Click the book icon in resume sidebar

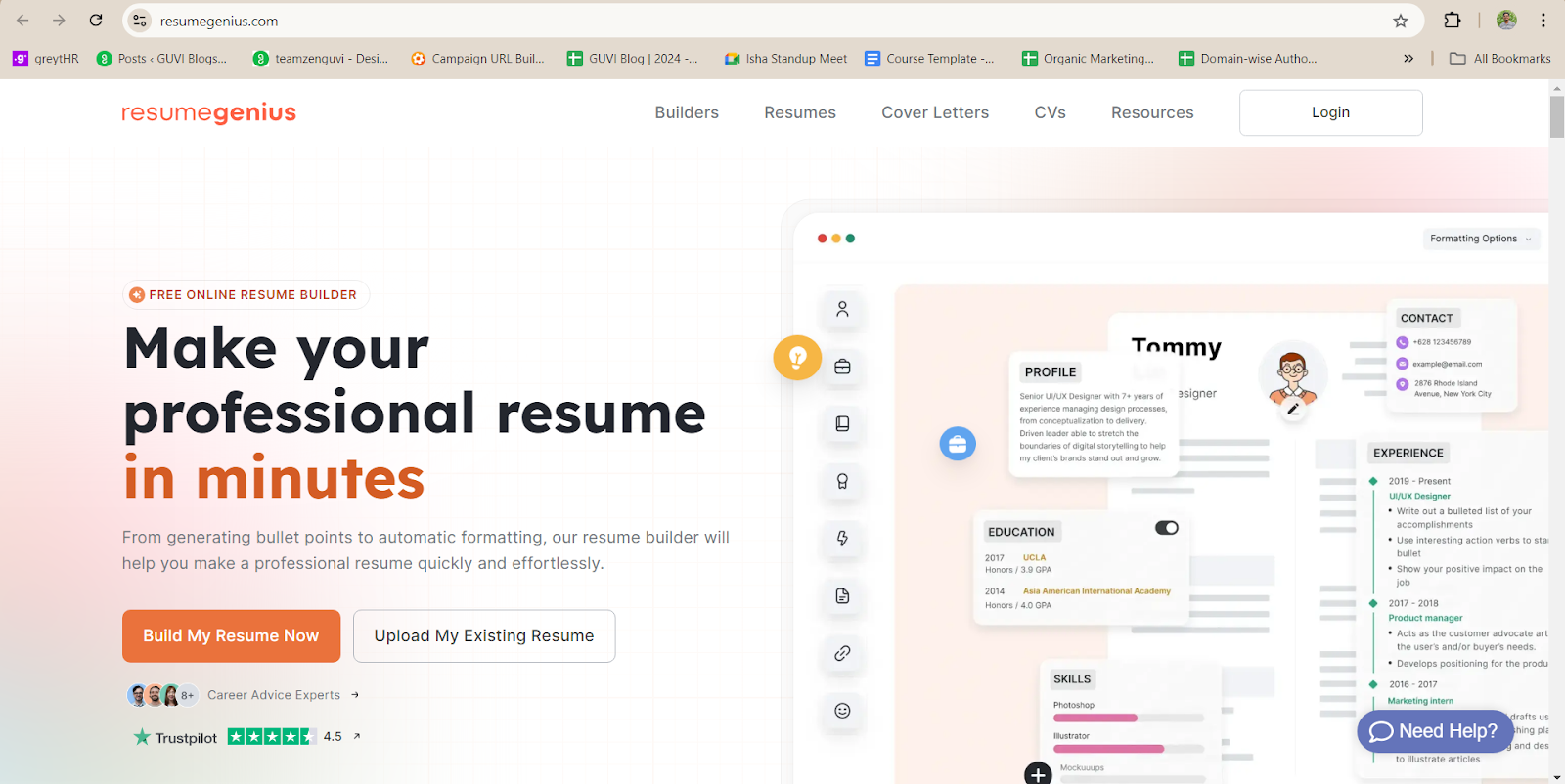(x=842, y=424)
